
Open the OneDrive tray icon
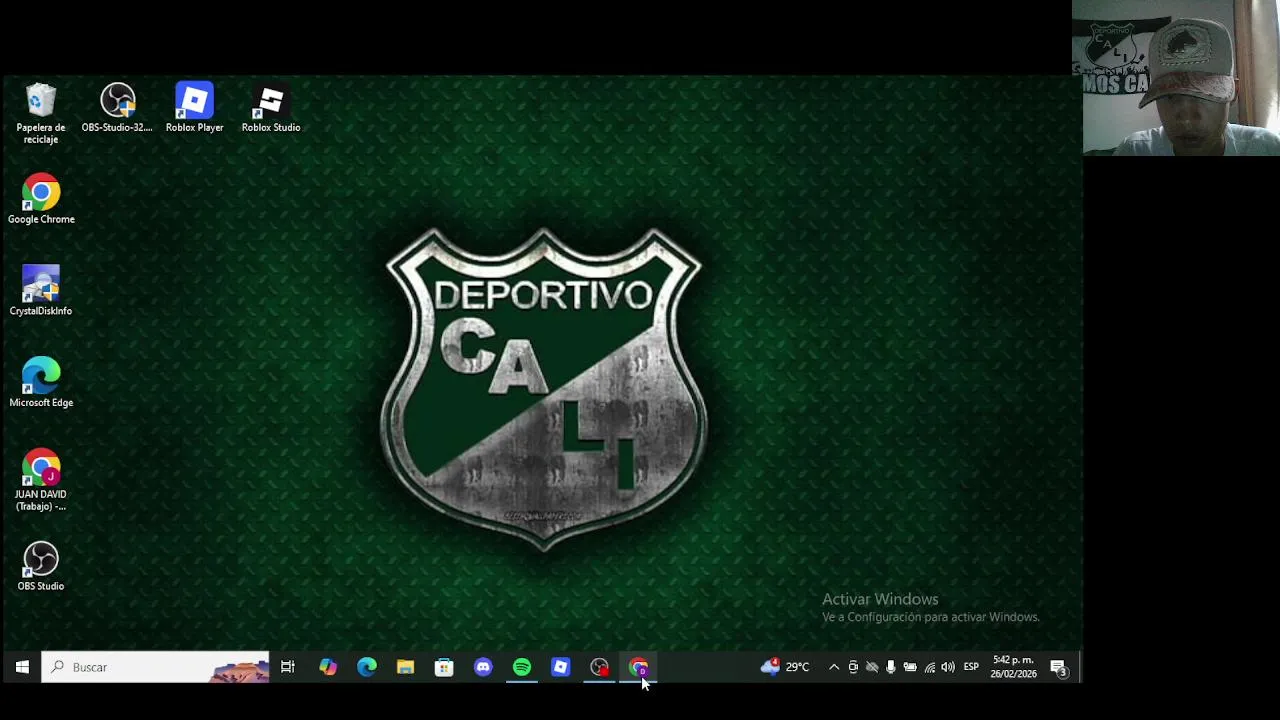(872, 667)
